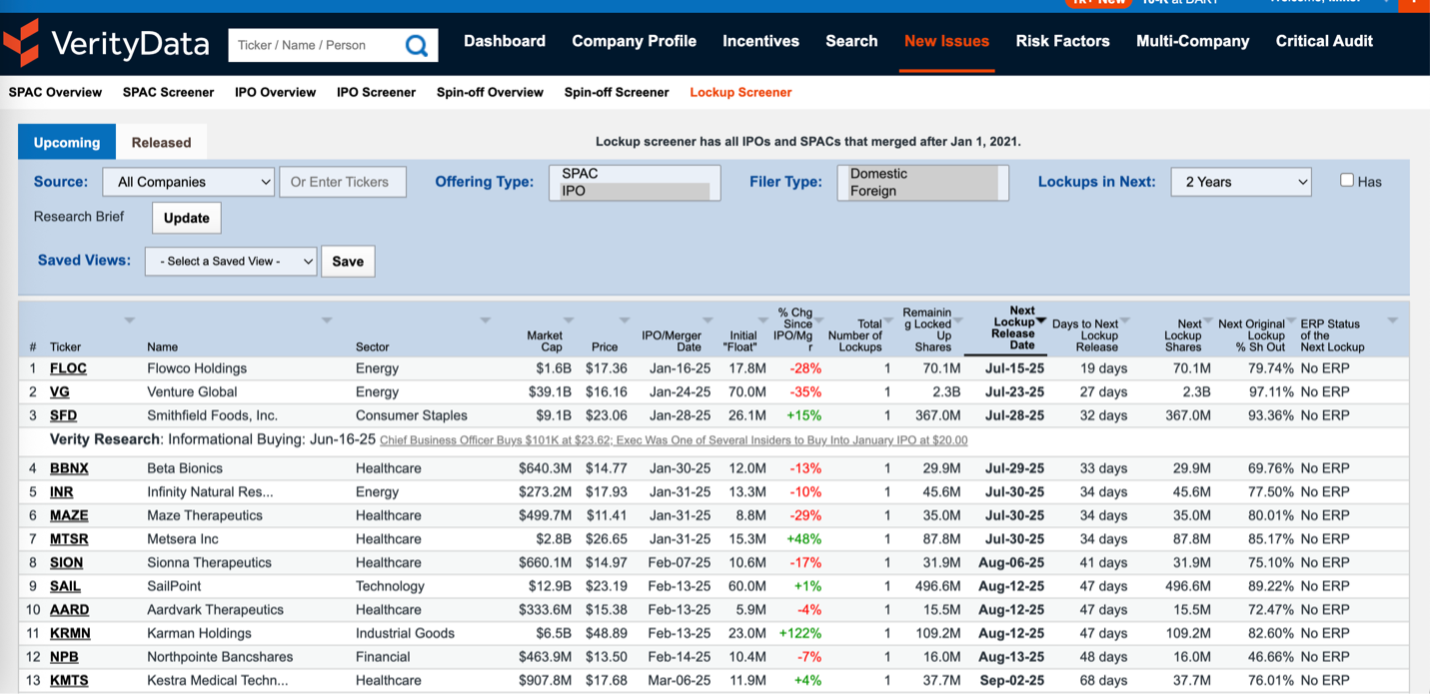Click the magnifier search icon
Screen dimensions: 1430x696
click(x=416, y=45)
